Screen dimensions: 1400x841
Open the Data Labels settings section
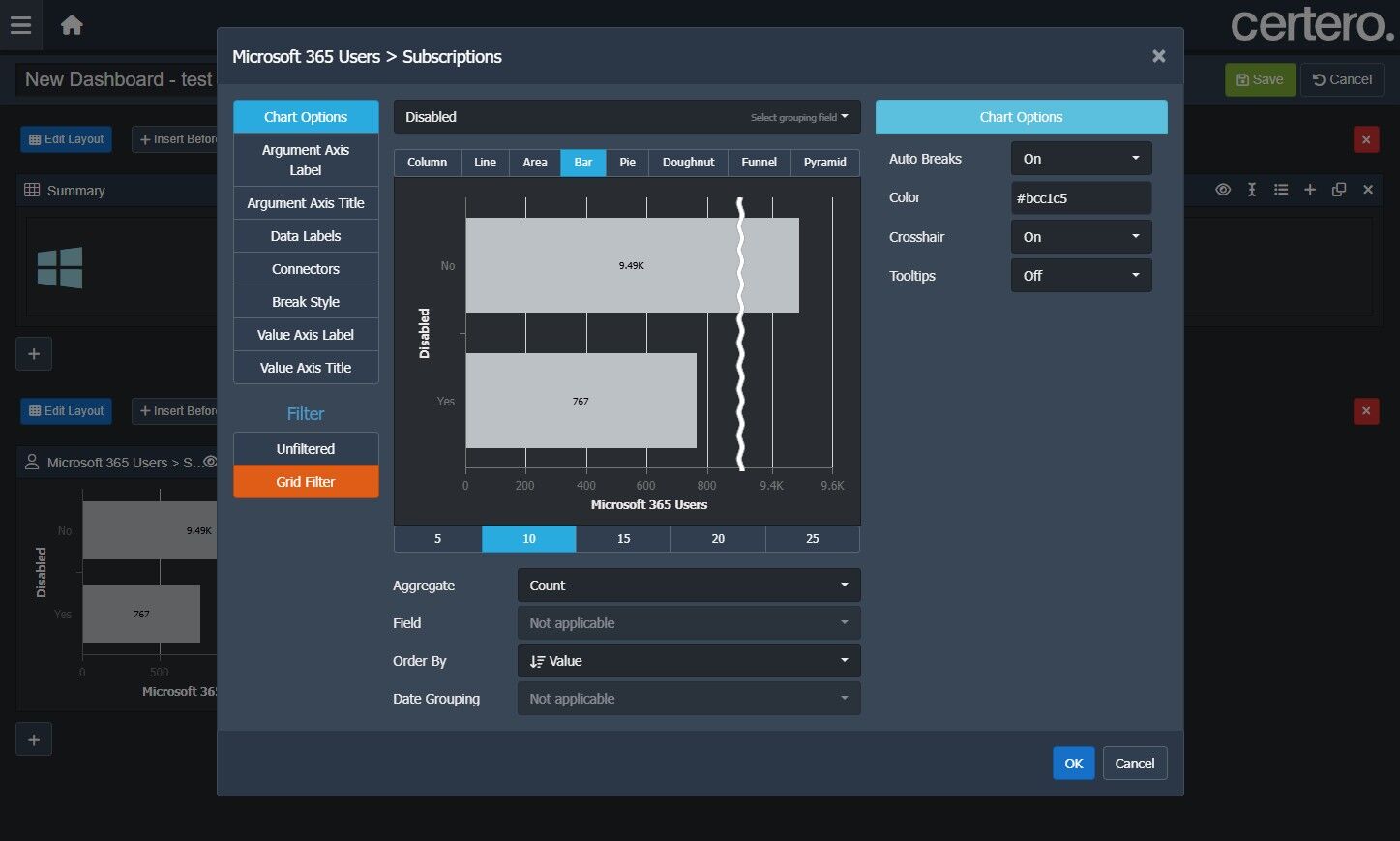[x=306, y=236]
